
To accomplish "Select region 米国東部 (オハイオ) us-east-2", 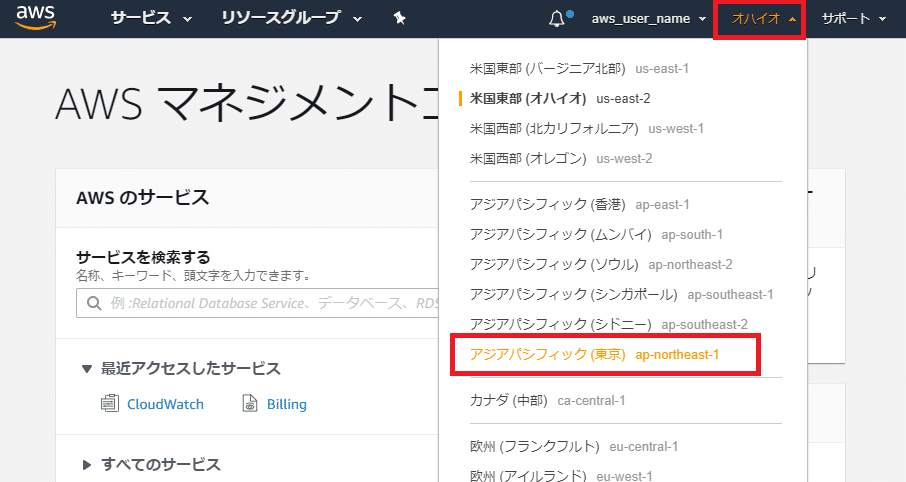I will (x=560, y=98).
